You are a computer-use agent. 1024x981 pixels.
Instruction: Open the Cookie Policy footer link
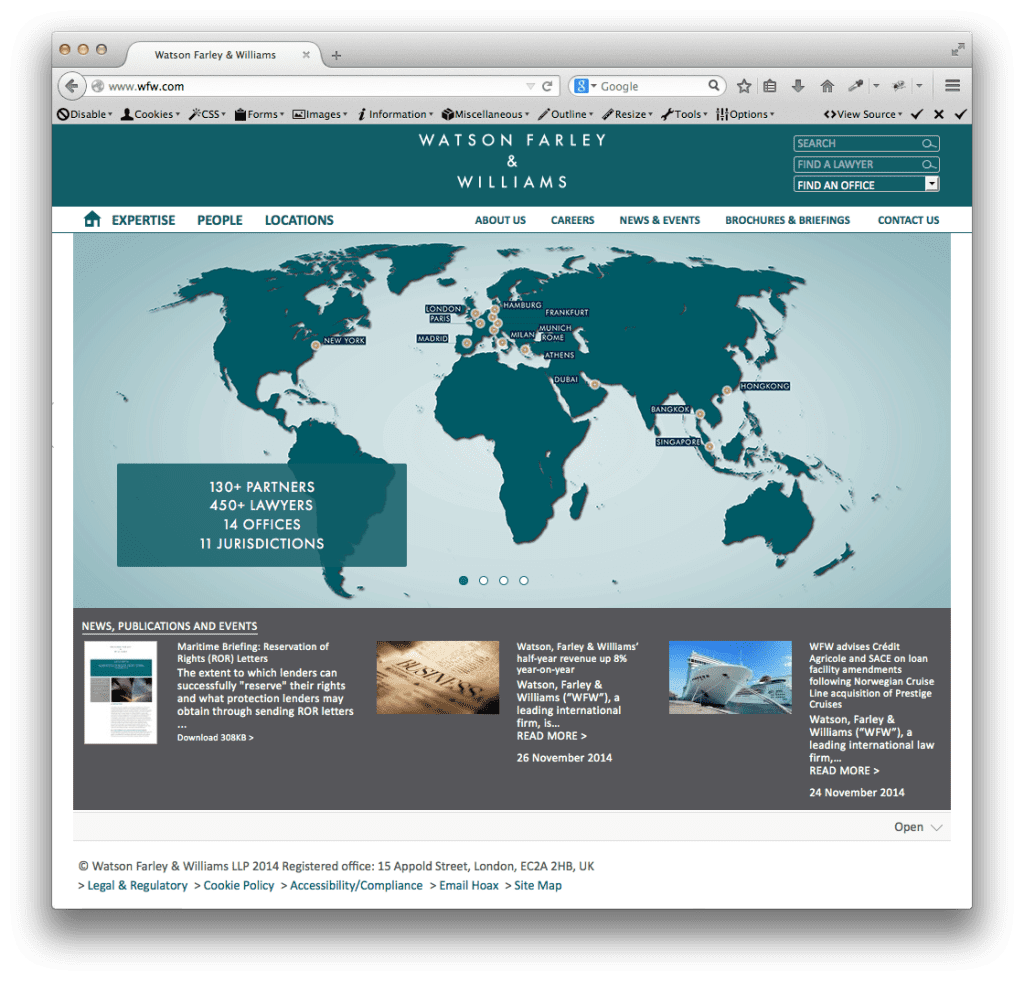pos(238,885)
